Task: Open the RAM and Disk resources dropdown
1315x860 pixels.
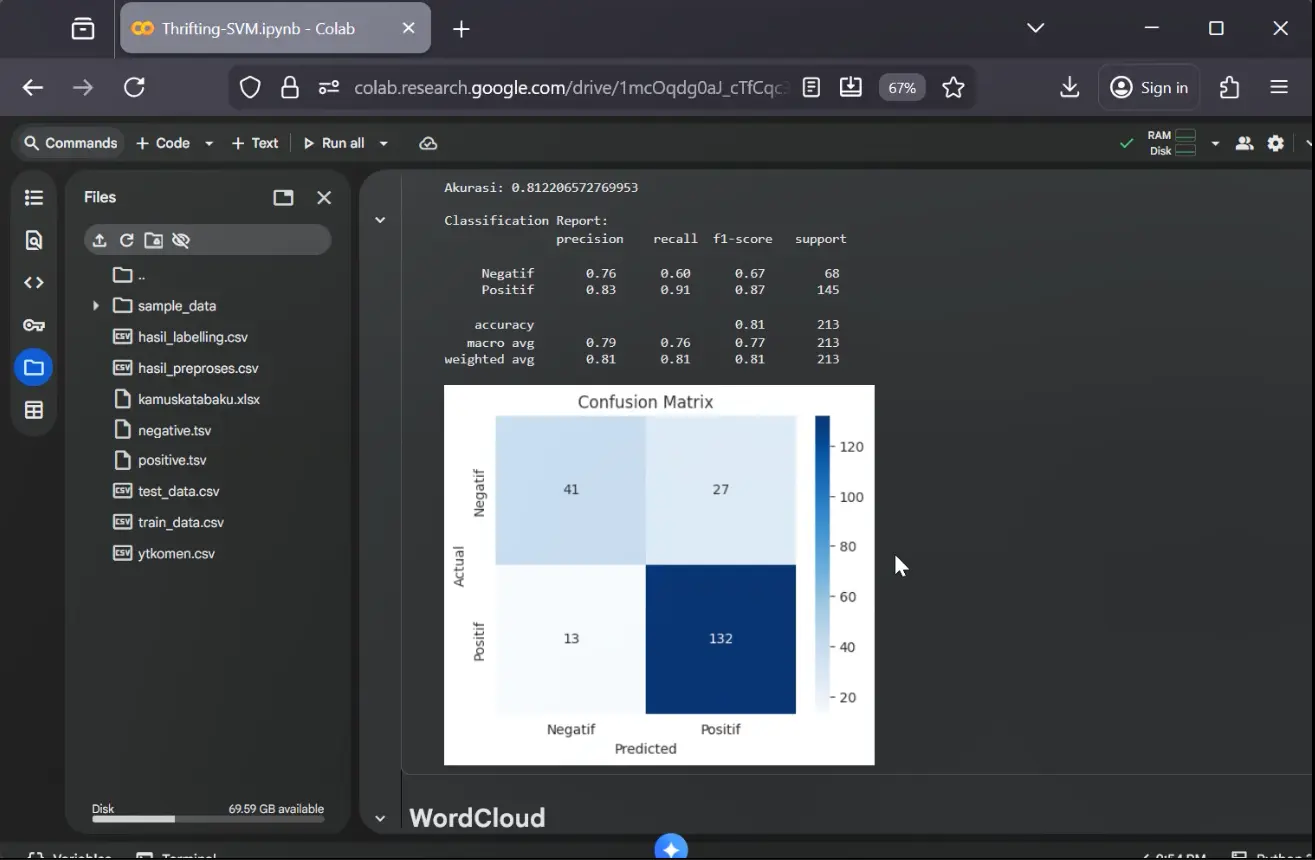Action: tap(1216, 143)
